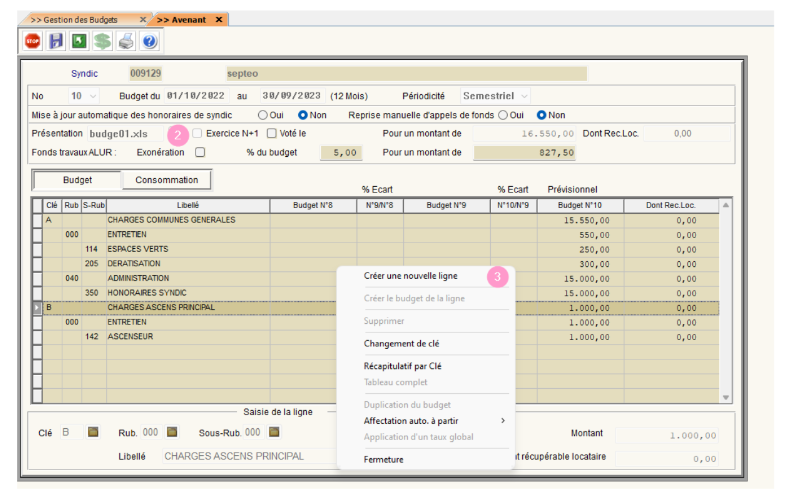Click the % du budget input field

(339, 153)
